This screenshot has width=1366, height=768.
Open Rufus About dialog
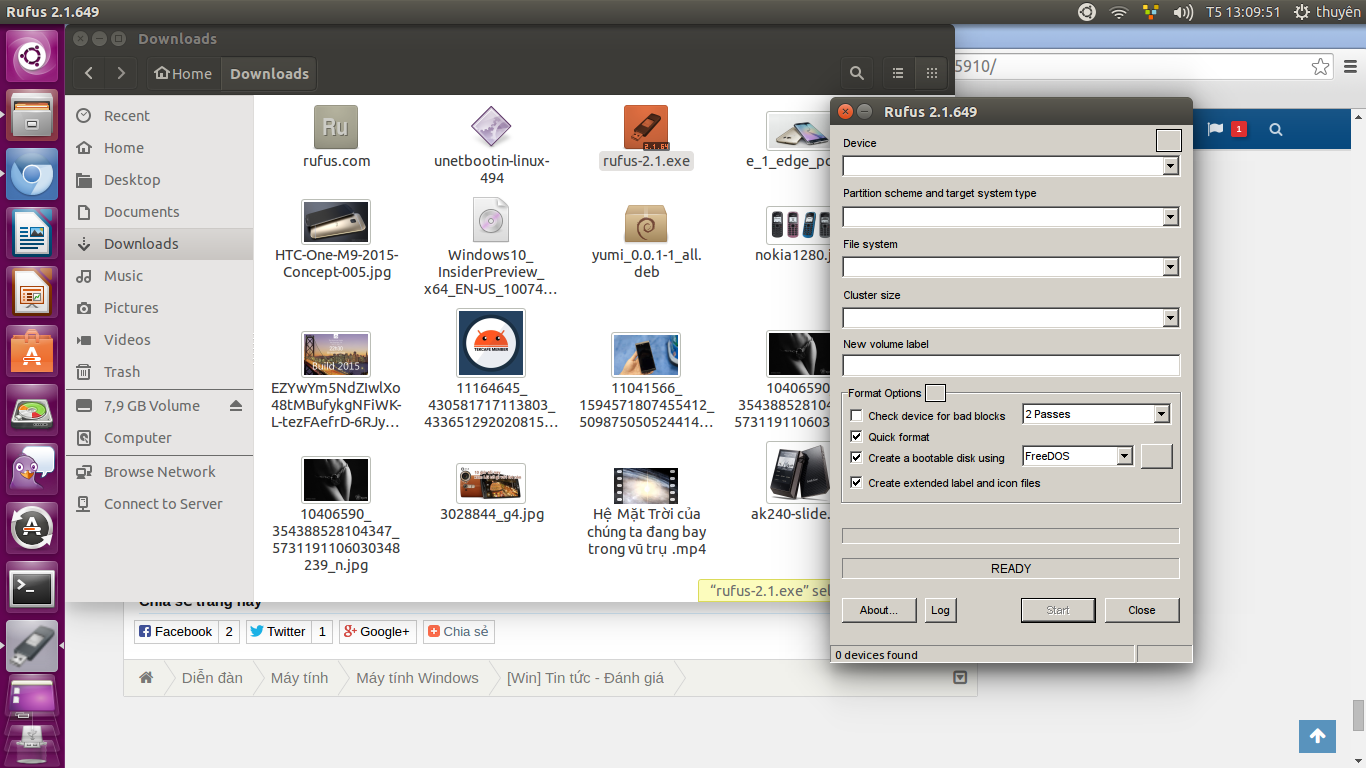click(x=878, y=610)
